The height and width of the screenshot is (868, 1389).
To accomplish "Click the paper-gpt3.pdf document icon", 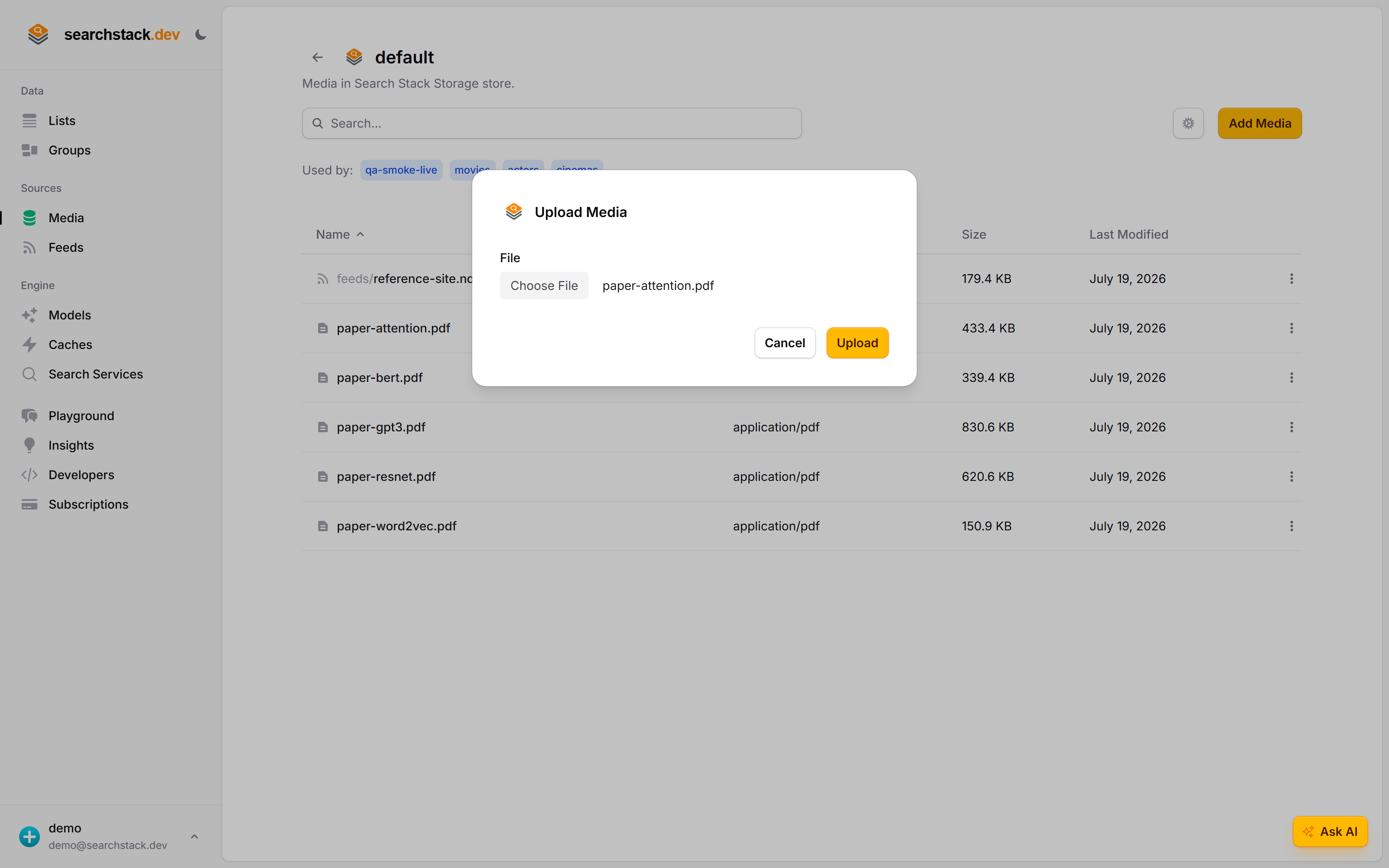I will [x=323, y=427].
